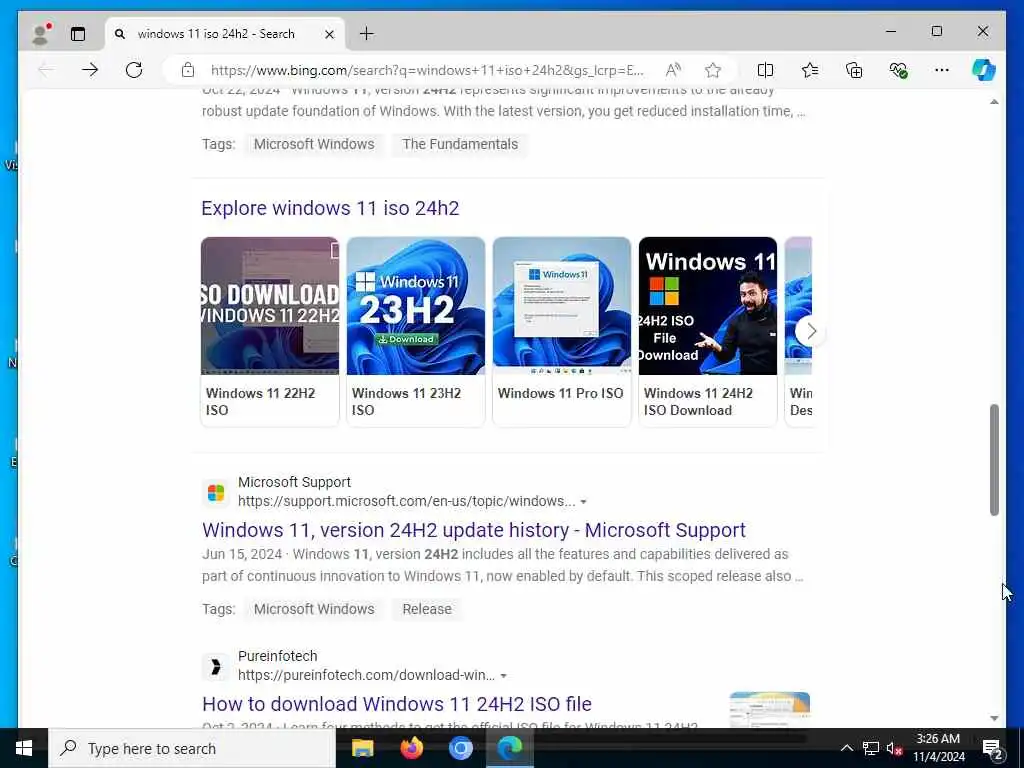Open the tab actions menu icon
Image resolution: width=1024 pixels, height=768 pixels.
[78, 34]
